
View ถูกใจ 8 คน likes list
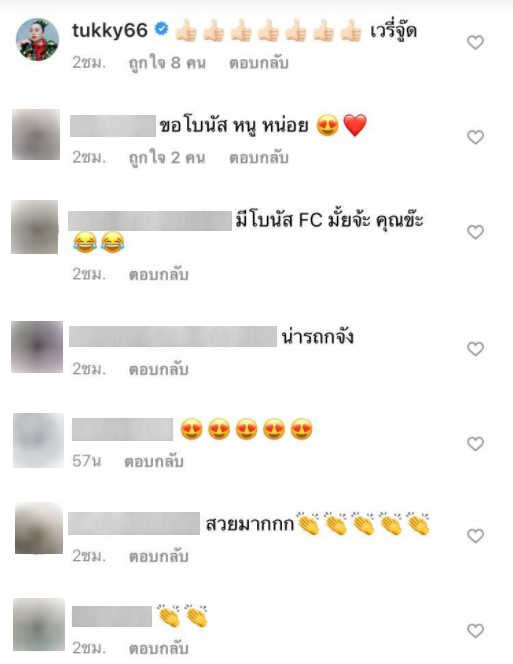point(167,63)
